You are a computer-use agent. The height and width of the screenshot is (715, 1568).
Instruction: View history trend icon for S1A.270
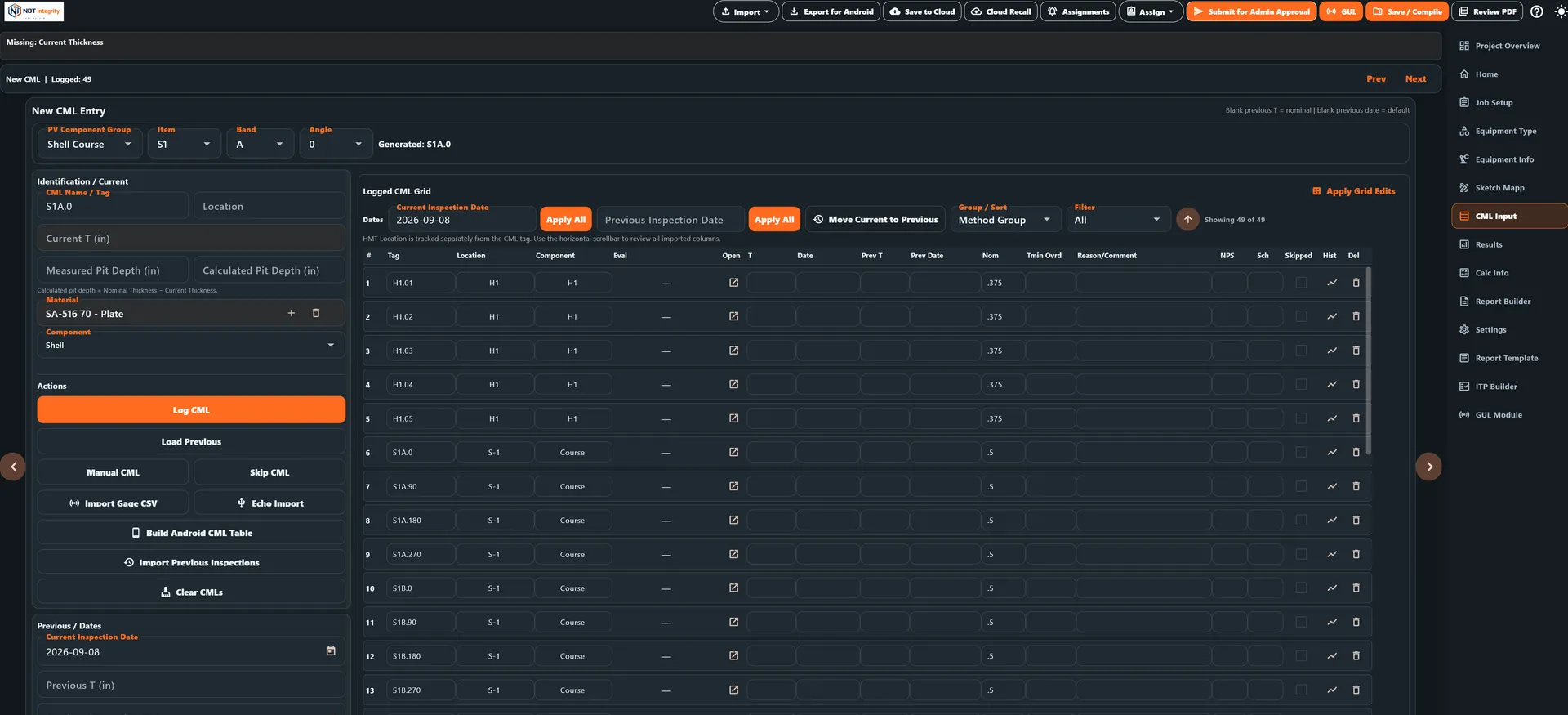(x=1332, y=554)
